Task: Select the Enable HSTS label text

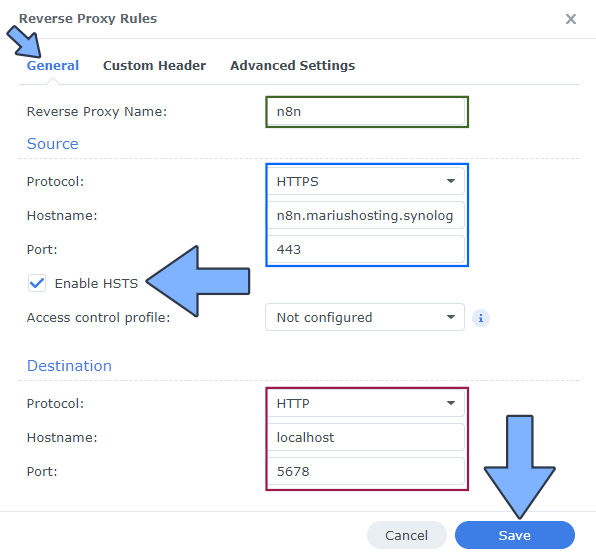Action: tap(96, 284)
